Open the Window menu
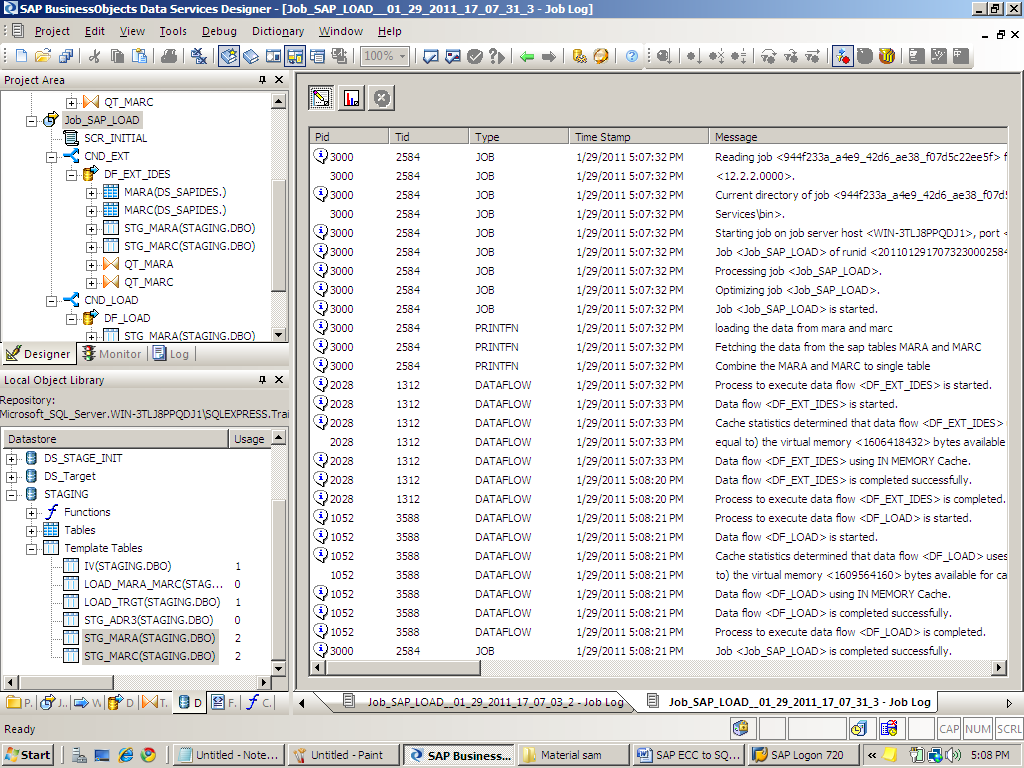 341,31
